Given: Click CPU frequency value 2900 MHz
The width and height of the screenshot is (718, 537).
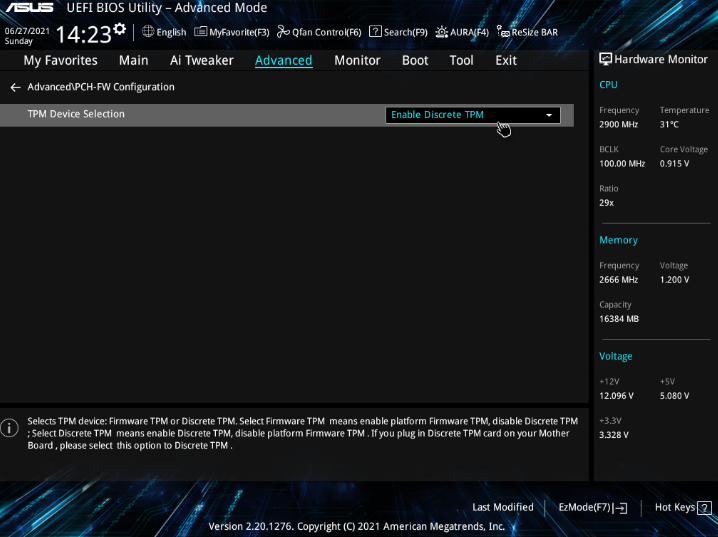Looking at the screenshot, I should coord(618,125).
